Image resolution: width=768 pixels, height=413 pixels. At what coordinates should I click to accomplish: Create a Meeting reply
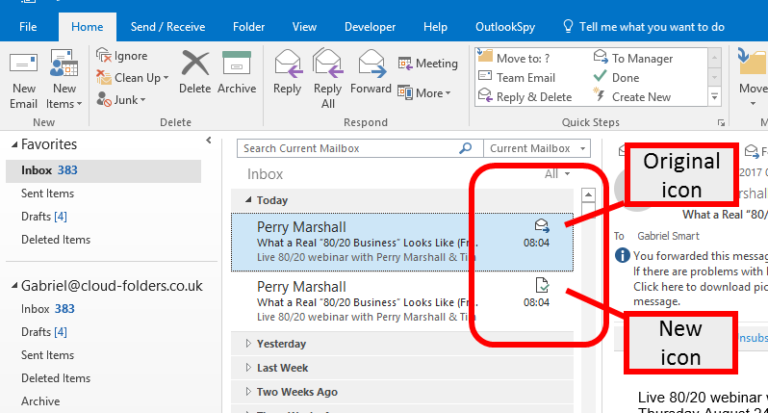pos(428,64)
